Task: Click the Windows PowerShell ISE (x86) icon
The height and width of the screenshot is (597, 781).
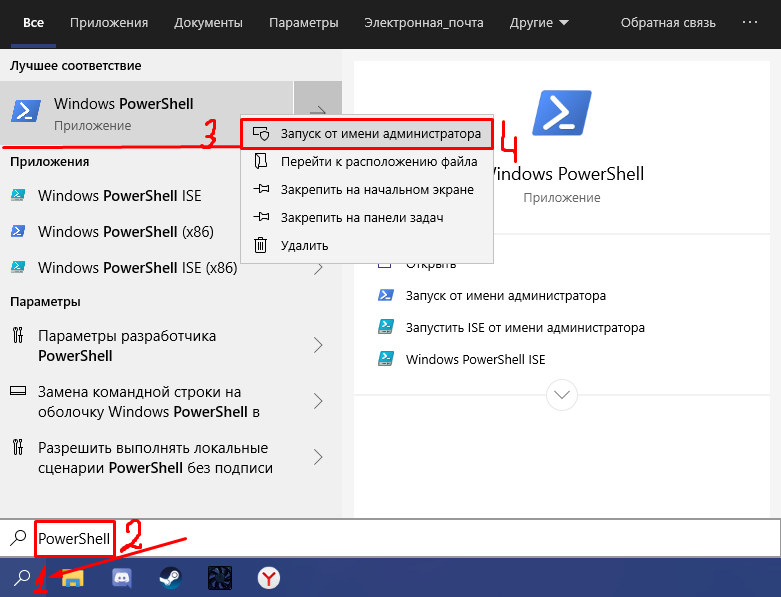Action: 18,267
